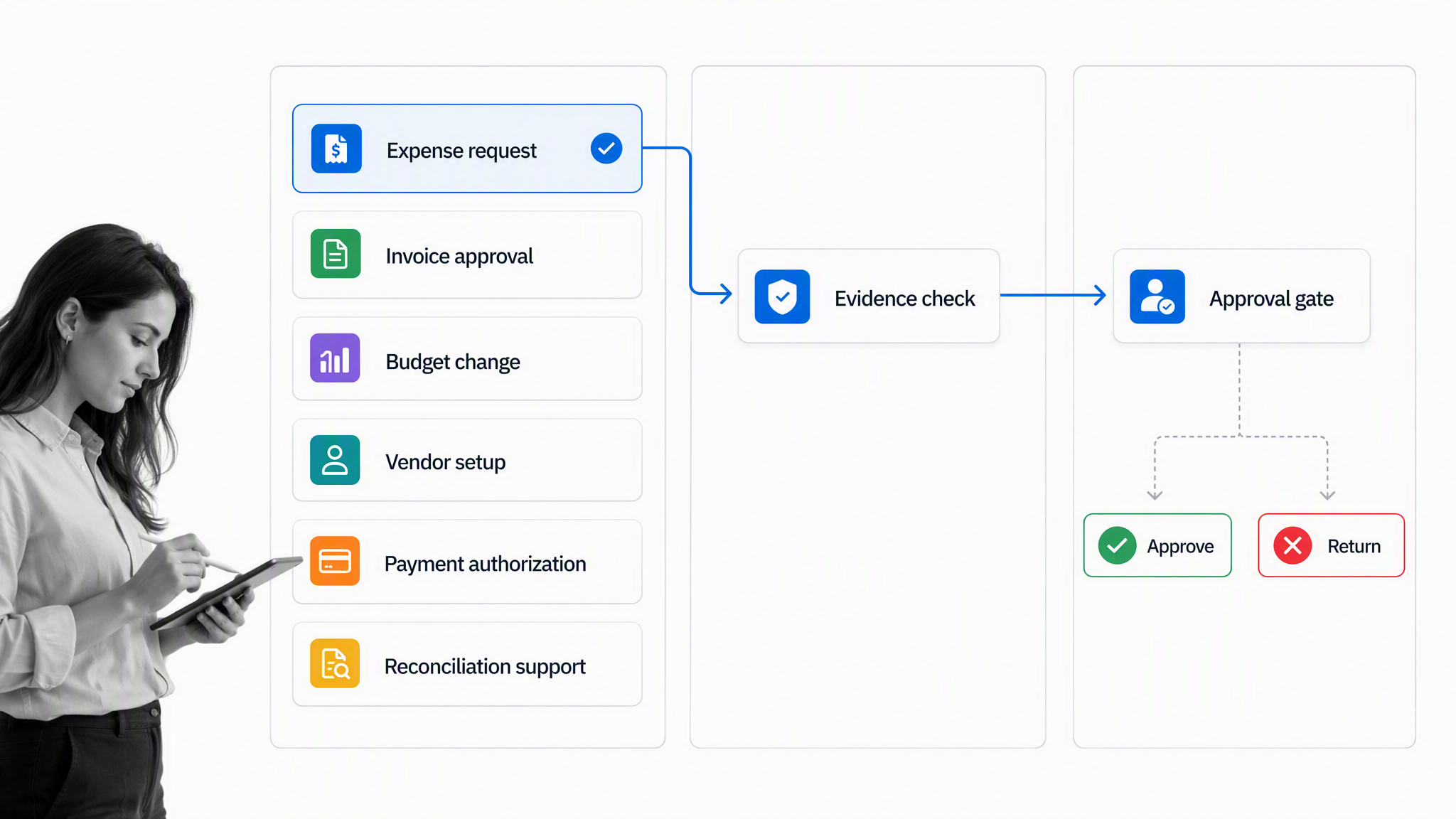Select the Vendor setup card
The image size is (1456, 819).
tap(467, 460)
